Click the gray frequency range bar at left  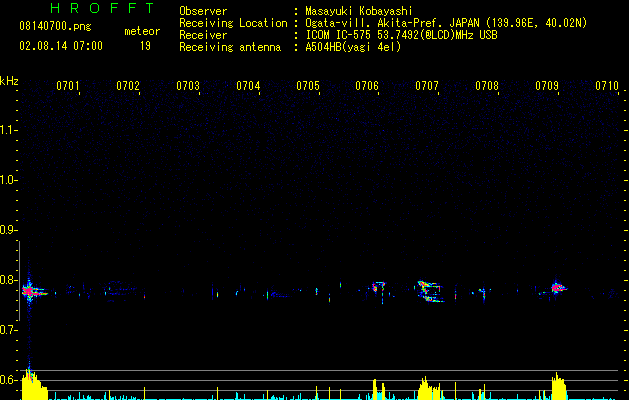[19, 280]
